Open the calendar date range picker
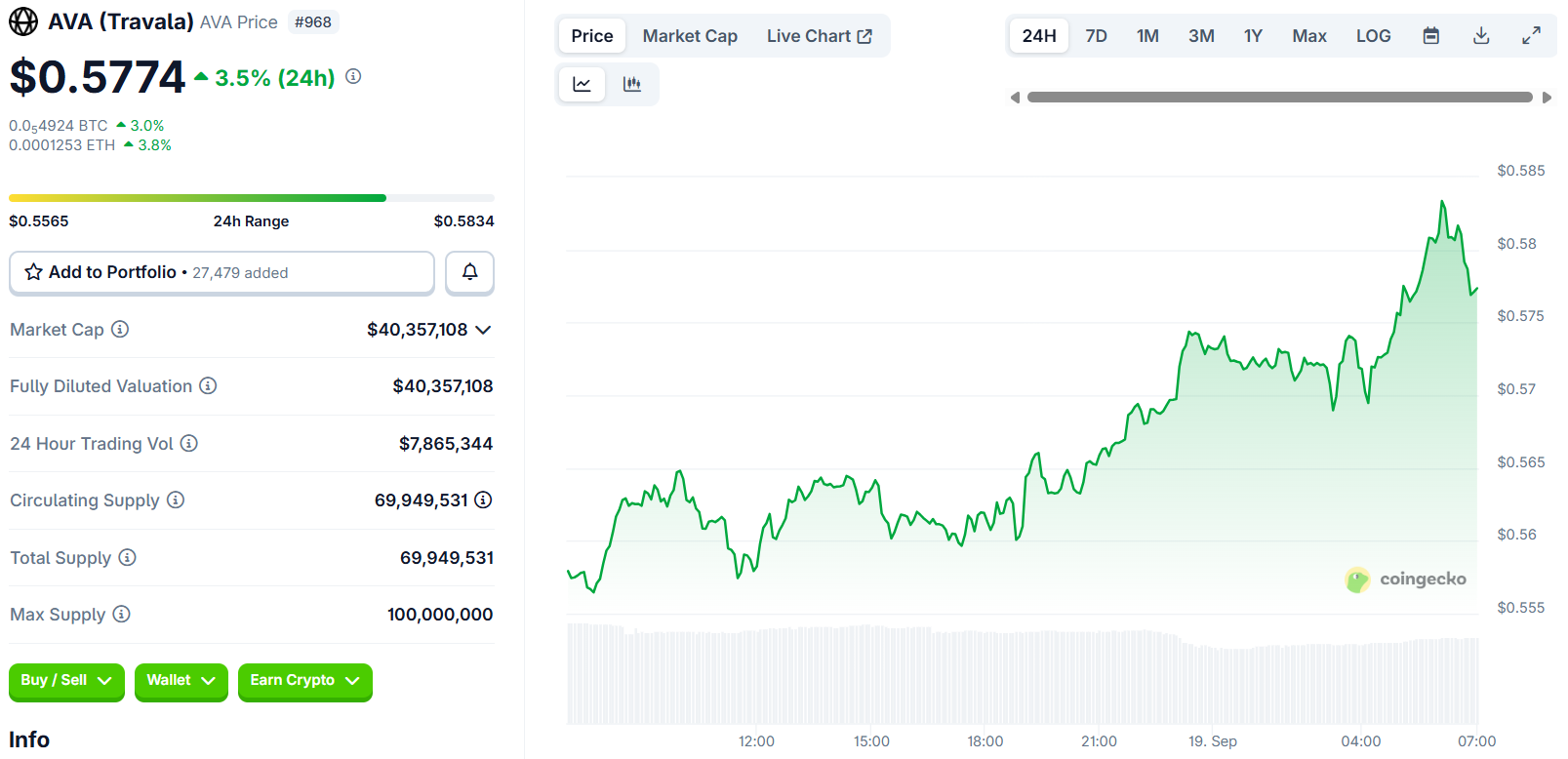The image size is (1568, 759). coord(1430,36)
